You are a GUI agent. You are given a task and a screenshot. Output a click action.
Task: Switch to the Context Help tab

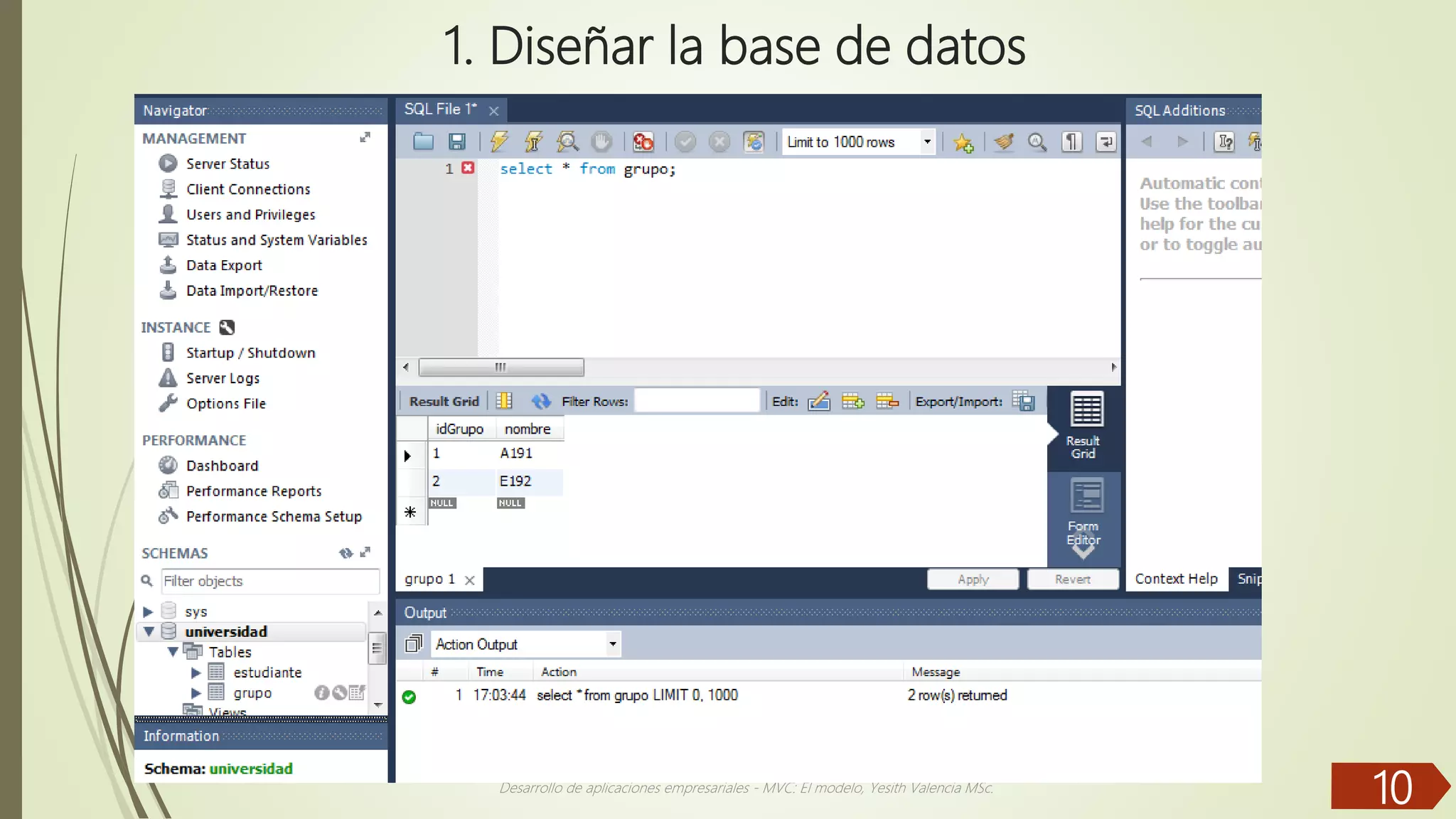coord(1176,579)
